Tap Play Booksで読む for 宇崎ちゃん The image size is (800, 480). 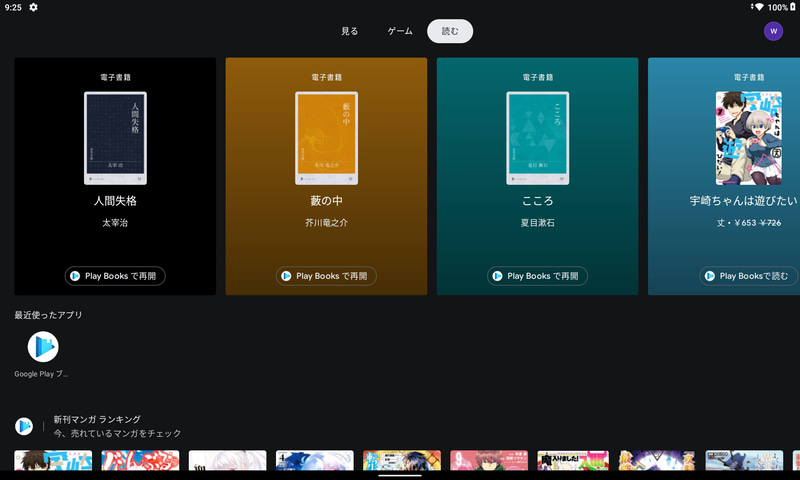(x=748, y=276)
